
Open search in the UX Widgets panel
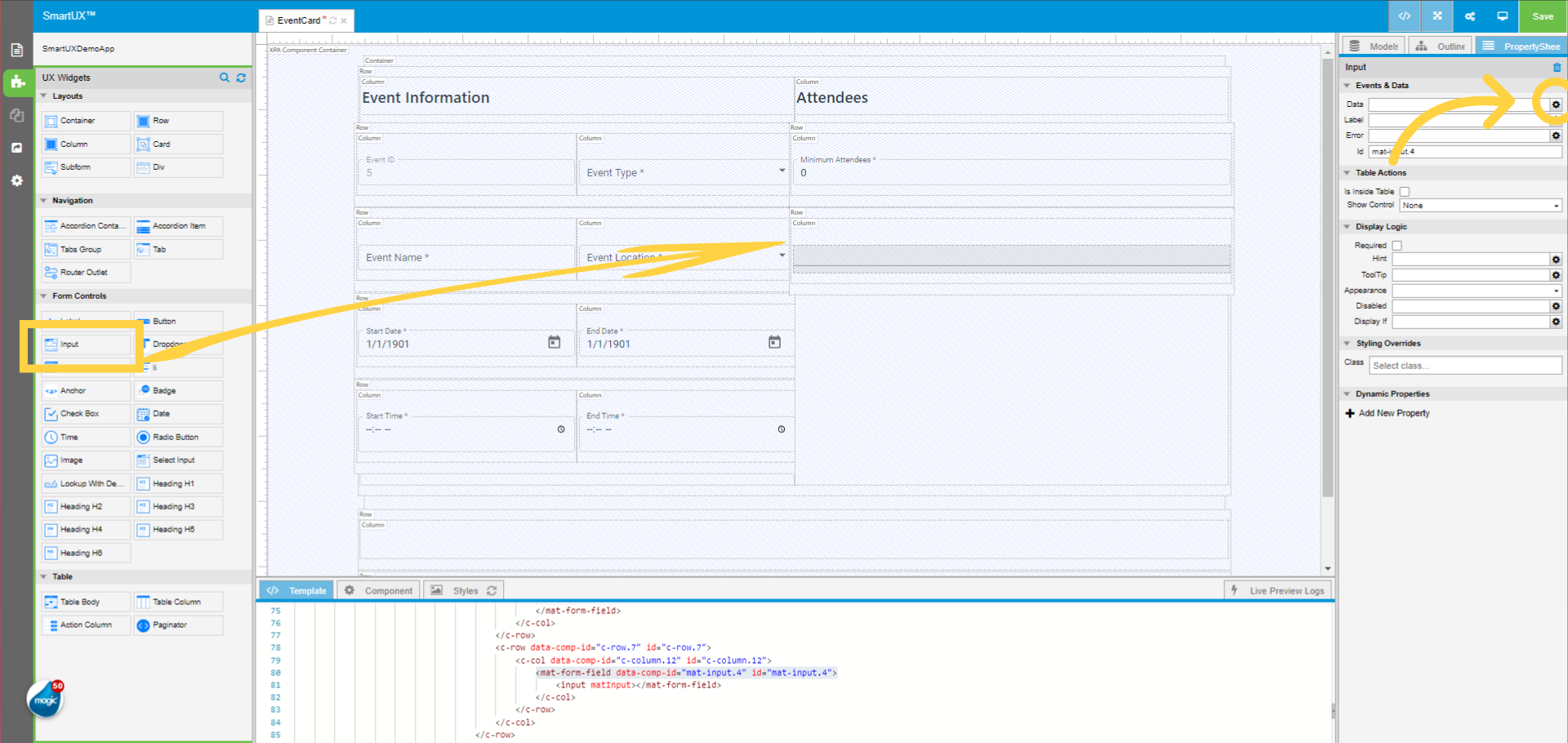pyautogui.click(x=225, y=78)
